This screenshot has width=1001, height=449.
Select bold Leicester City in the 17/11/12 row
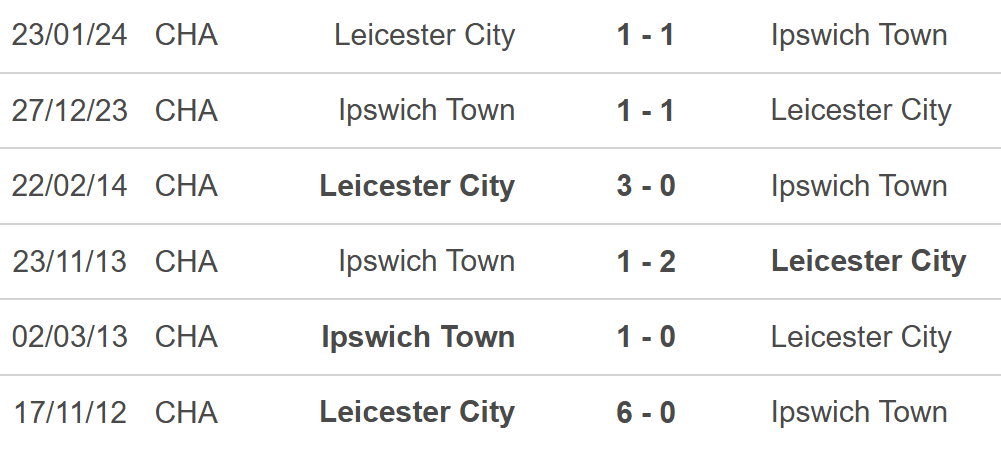(417, 412)
